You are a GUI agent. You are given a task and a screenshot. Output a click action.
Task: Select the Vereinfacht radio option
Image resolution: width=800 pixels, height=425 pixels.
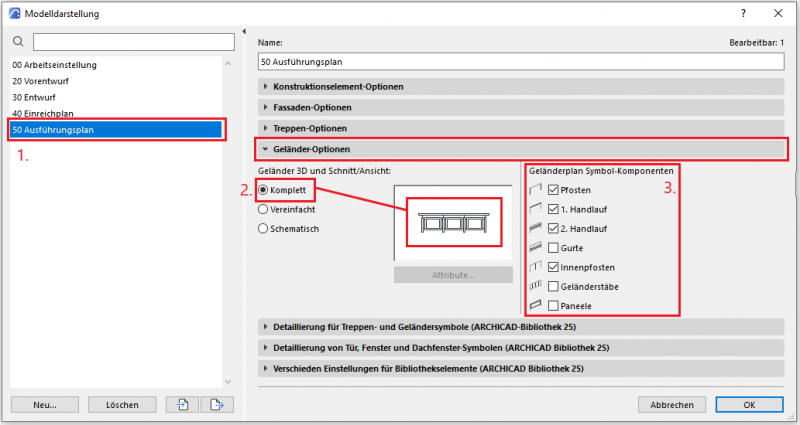click(x=264, y=210)
